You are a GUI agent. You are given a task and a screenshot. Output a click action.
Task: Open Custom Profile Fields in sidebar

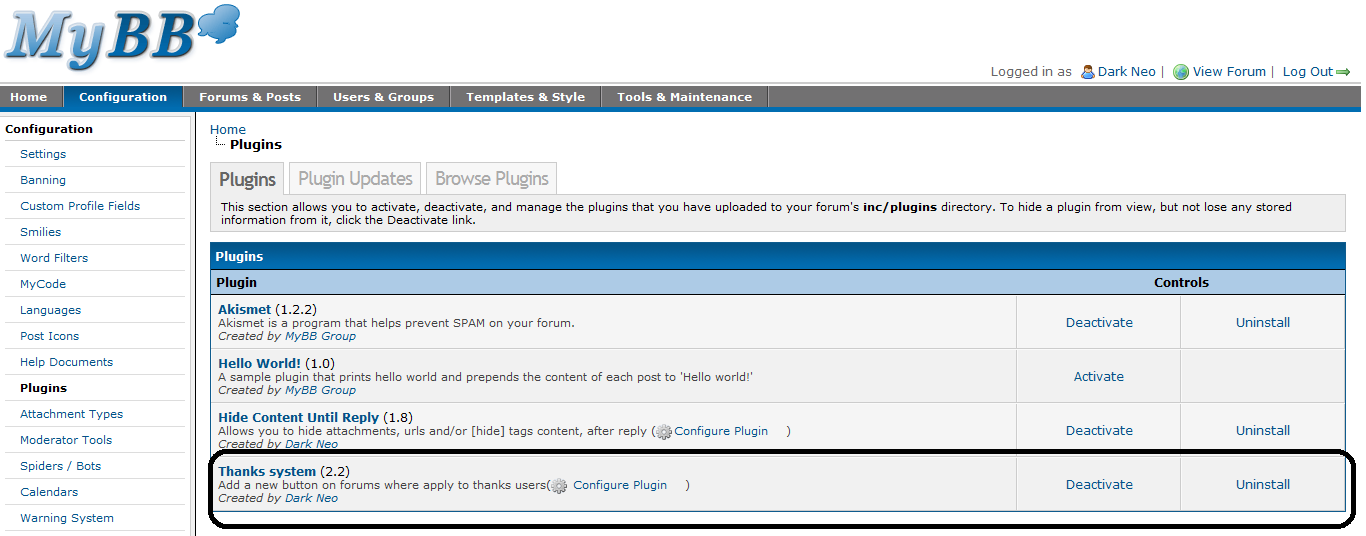click(80, 206)
